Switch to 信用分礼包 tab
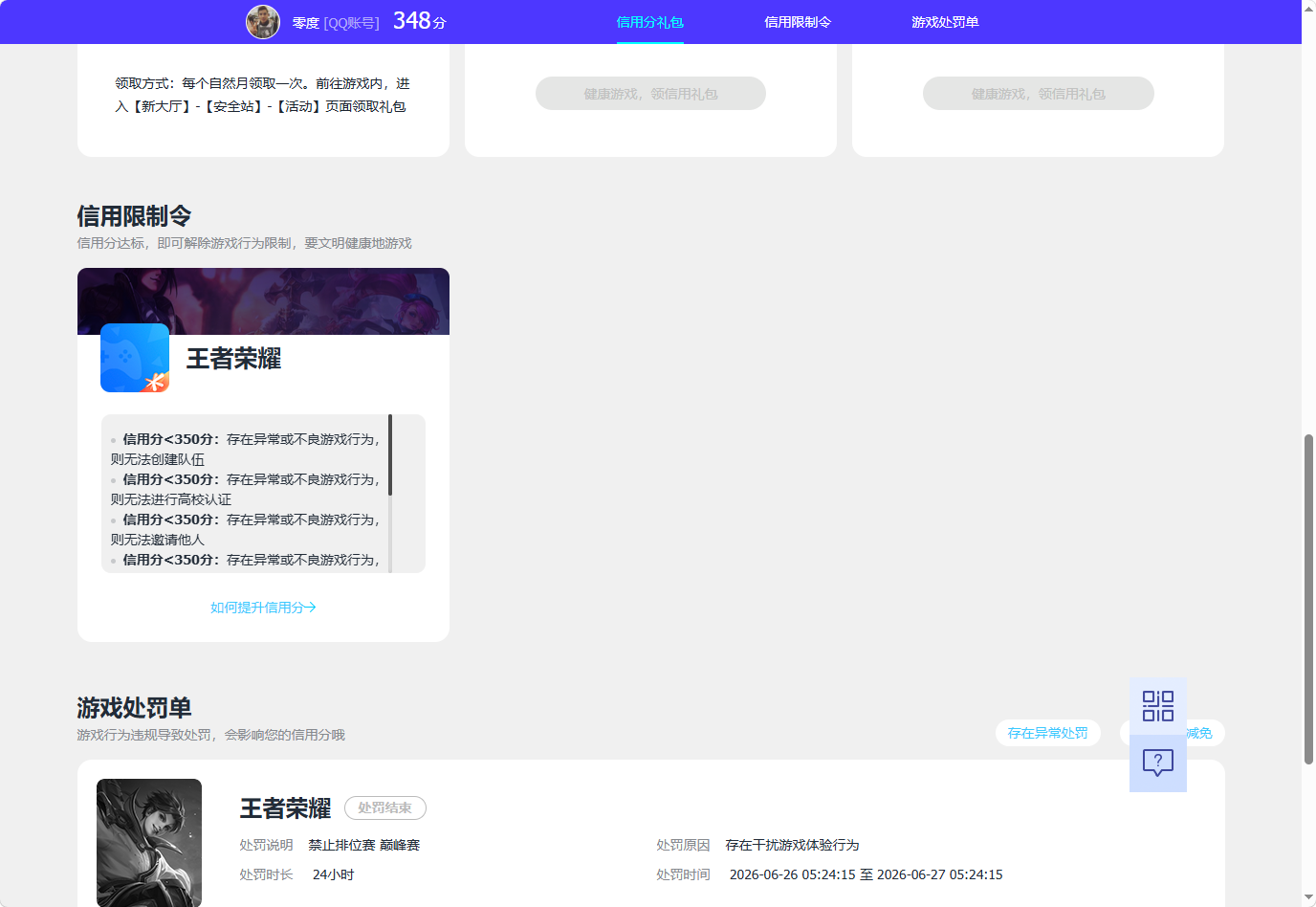This screenshot has height=907, width=1316. point(650,22)
